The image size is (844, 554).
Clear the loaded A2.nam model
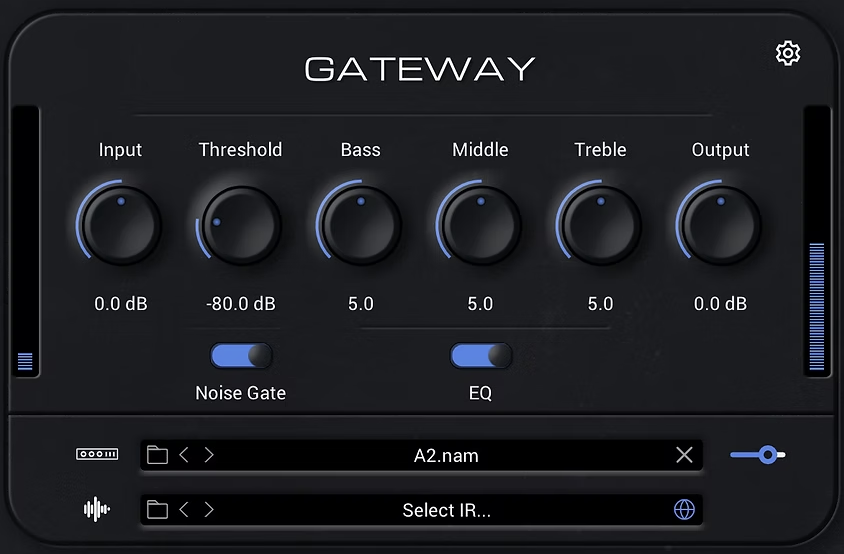(684, 455)
